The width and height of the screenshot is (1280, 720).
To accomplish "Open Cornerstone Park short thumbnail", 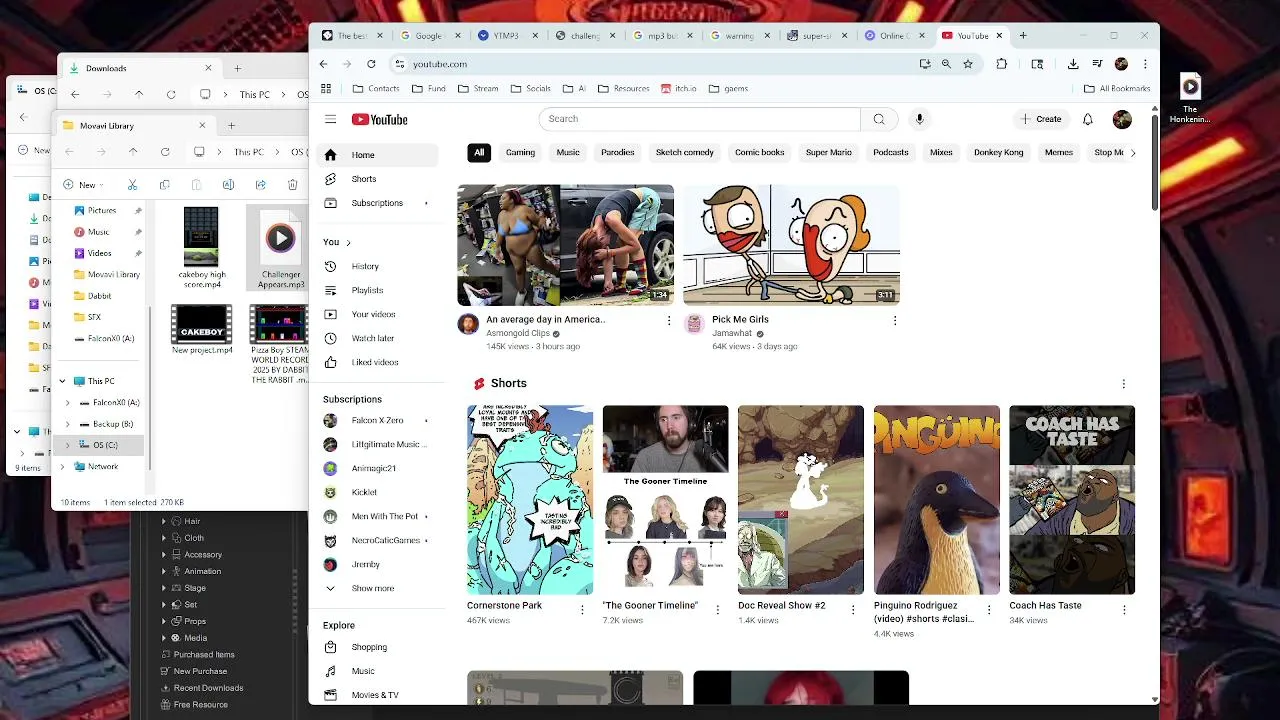I will click(530, 500).
